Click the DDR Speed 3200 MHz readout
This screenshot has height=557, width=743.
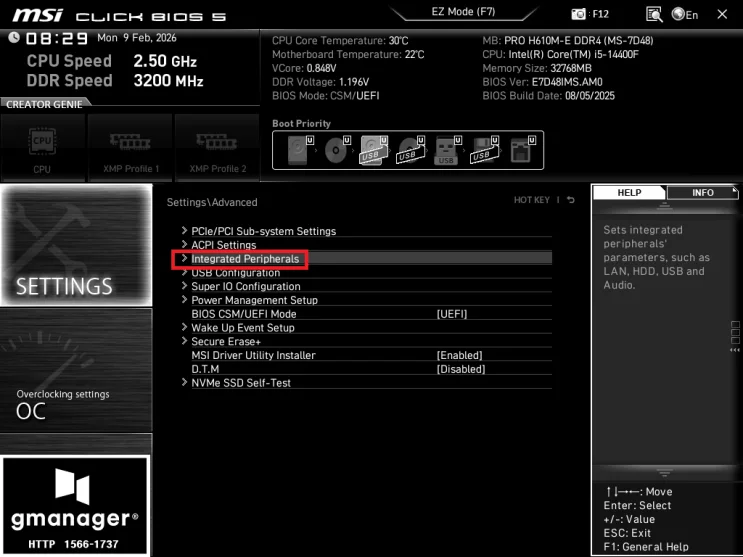[115, 81]
